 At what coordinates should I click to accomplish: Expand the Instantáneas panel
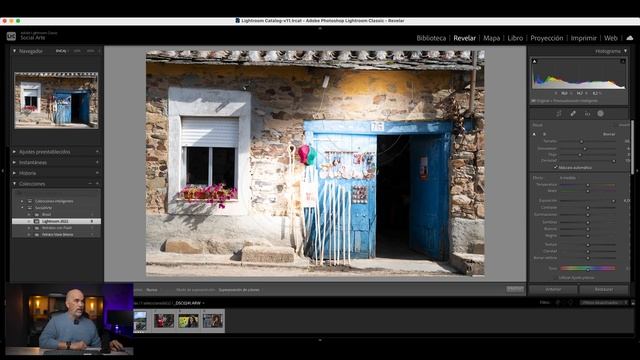[15, 162]
